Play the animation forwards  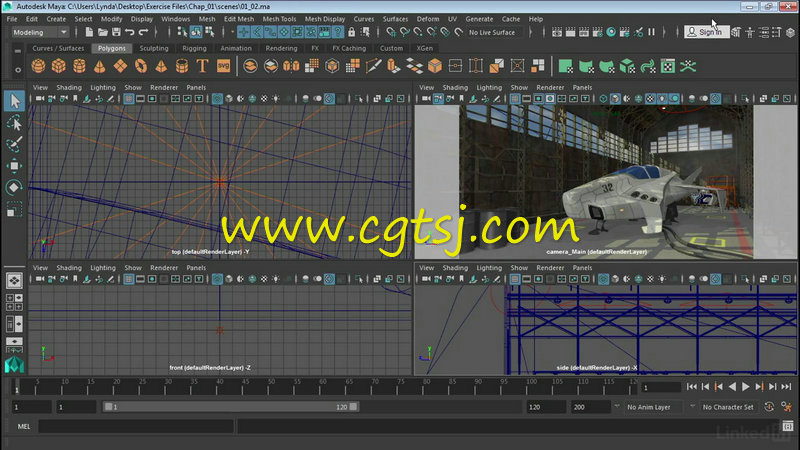[x=746, y=387]
